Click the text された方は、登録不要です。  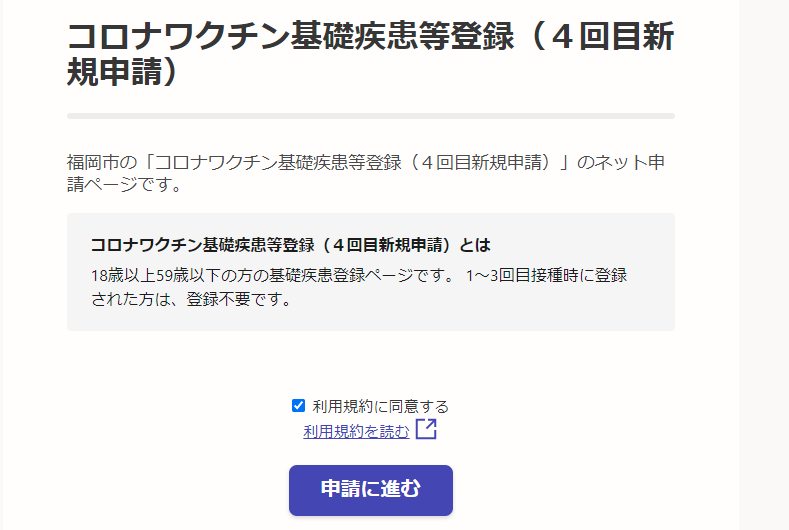(x=191, y=299)
